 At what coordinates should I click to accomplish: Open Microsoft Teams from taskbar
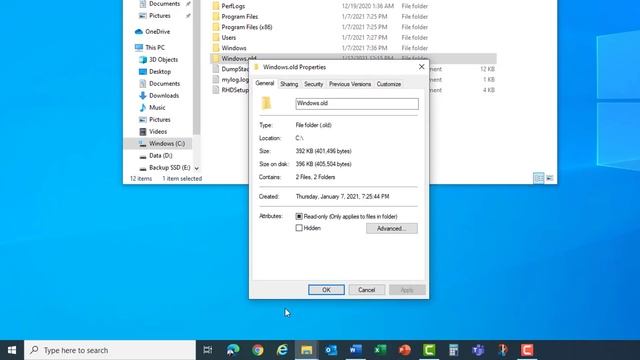tap(478, 350)
